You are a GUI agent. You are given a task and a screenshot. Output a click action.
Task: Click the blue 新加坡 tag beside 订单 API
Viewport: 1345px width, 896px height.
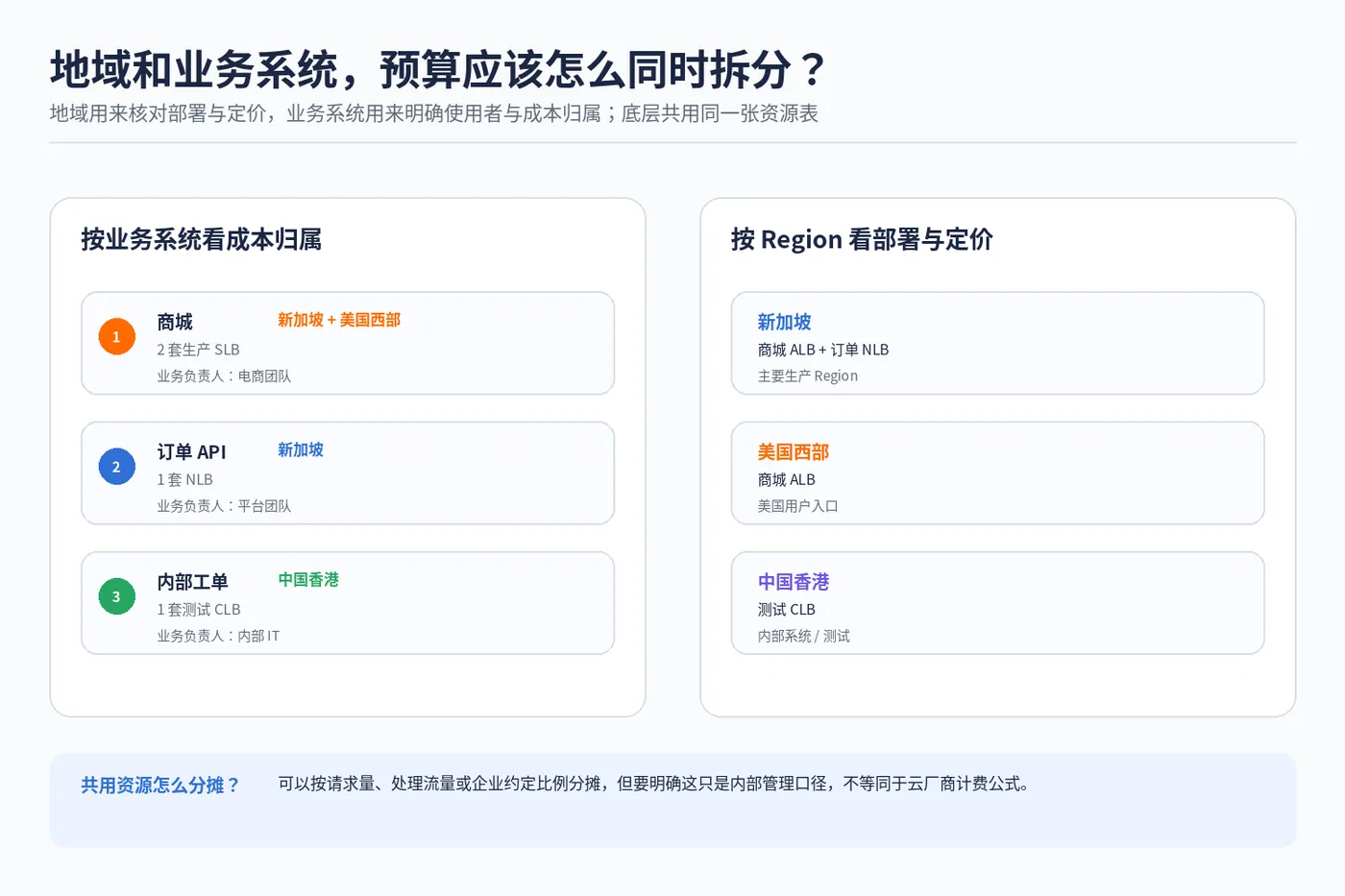click(x=301, y=449)
